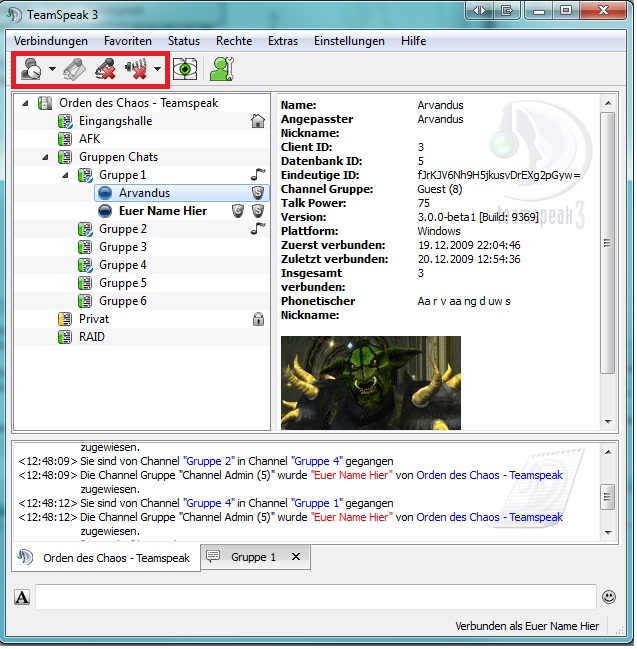This screenshot has width=637, height=649.
Task: Select the Gruppe 3 channel
Action: (123, 247)
